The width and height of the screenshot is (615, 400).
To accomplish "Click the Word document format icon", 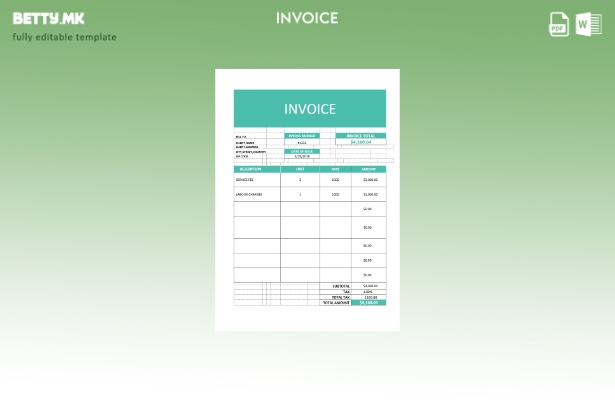I will tap(587, 25).
